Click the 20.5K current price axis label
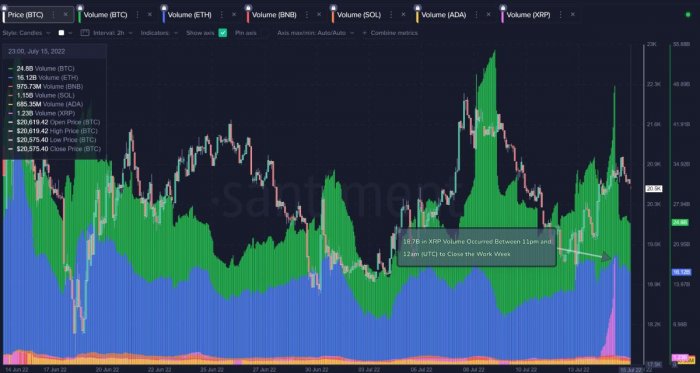Viewport: 700px width, 373px height. click(654, 189)
